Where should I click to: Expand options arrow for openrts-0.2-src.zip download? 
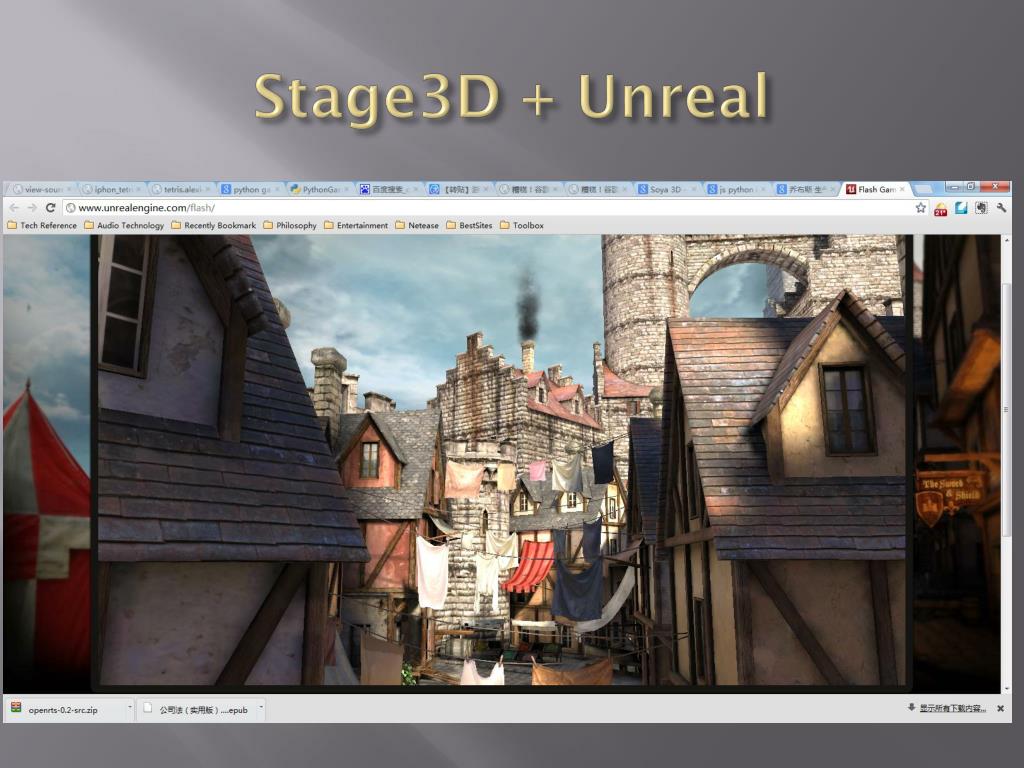coord(129,708)
